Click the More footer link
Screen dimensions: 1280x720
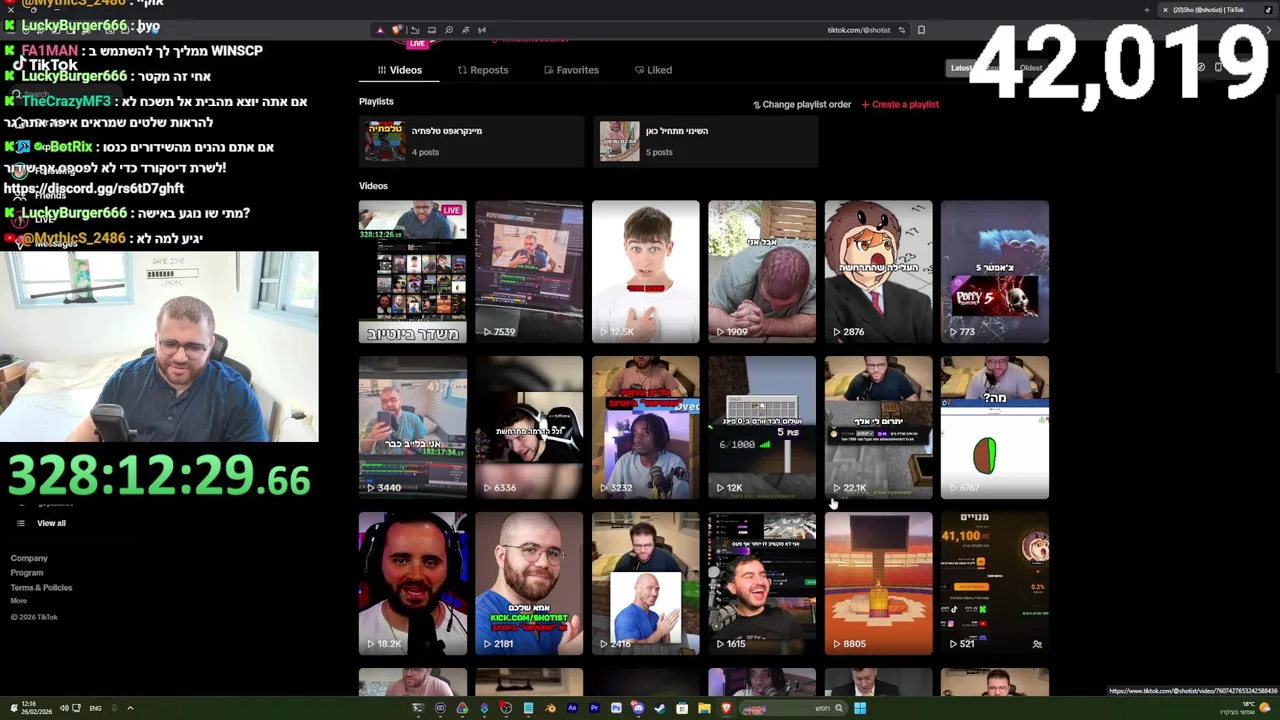(x=19, y=601)
